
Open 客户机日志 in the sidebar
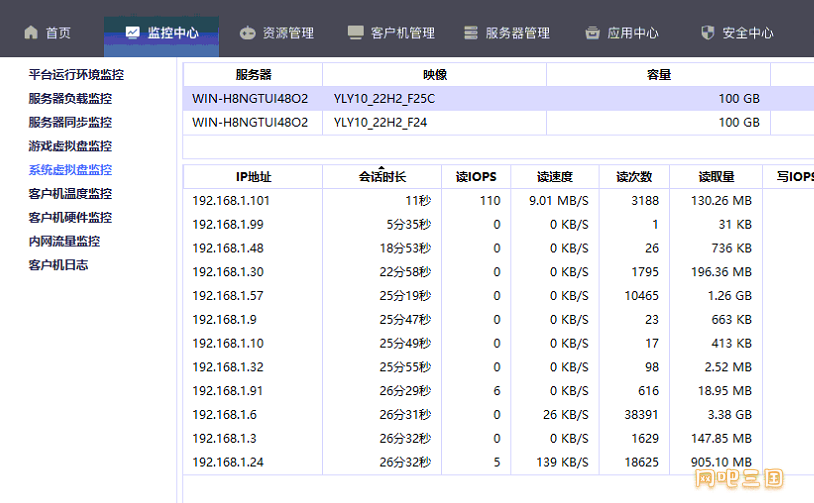[58, 265]
